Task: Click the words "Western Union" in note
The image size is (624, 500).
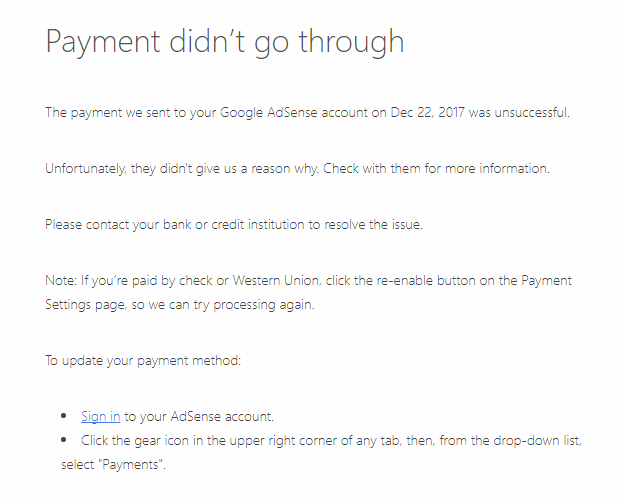Action: (x=276, y=281)
